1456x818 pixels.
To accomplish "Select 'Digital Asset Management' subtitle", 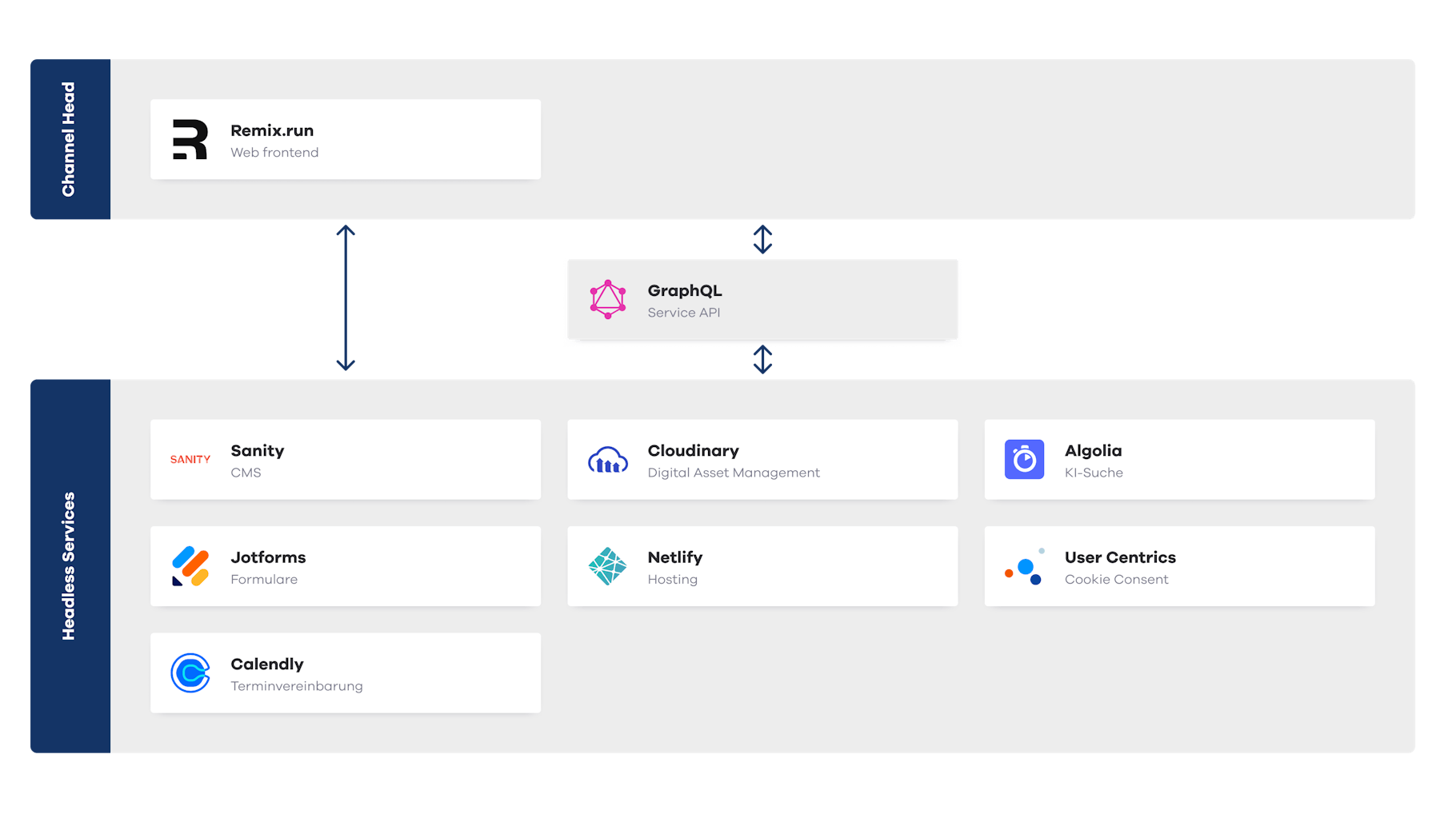I will 734,473.
